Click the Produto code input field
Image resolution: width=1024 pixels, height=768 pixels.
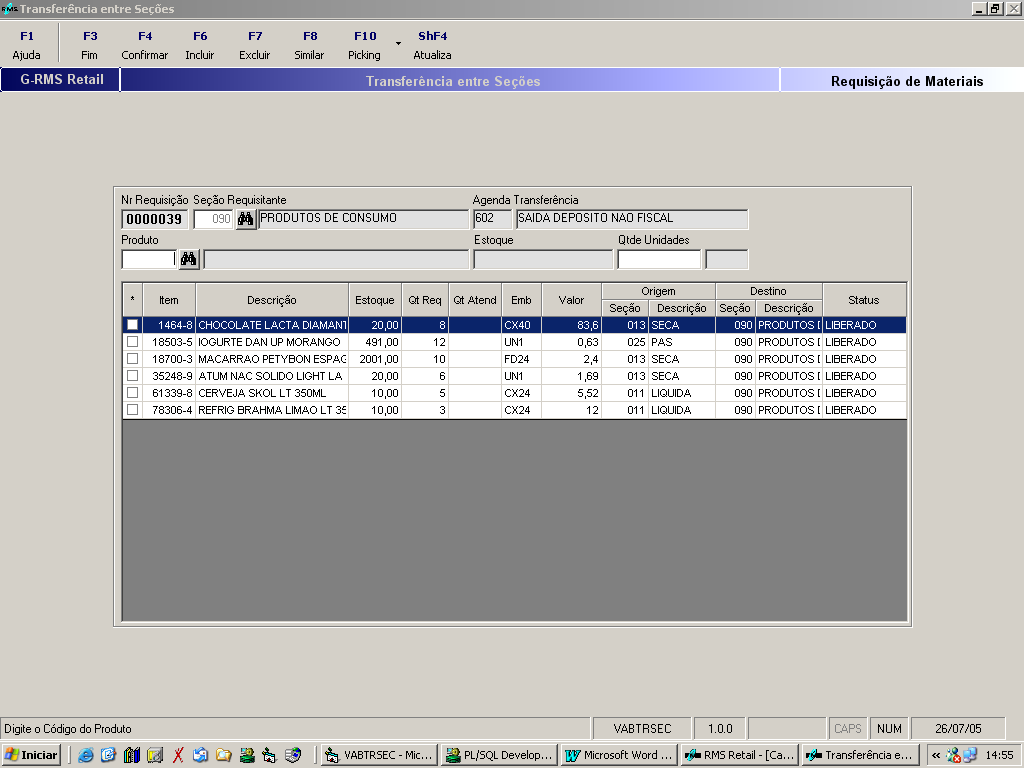coord(149,259)
